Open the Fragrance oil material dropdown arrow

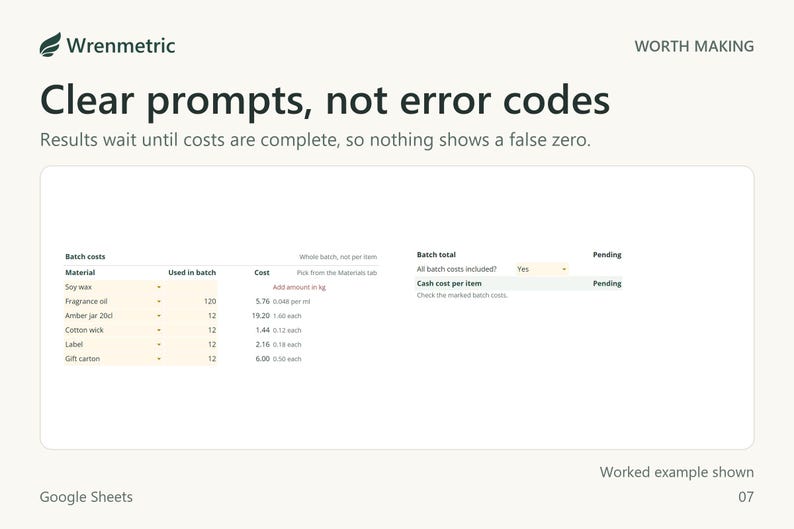point(158,301)
